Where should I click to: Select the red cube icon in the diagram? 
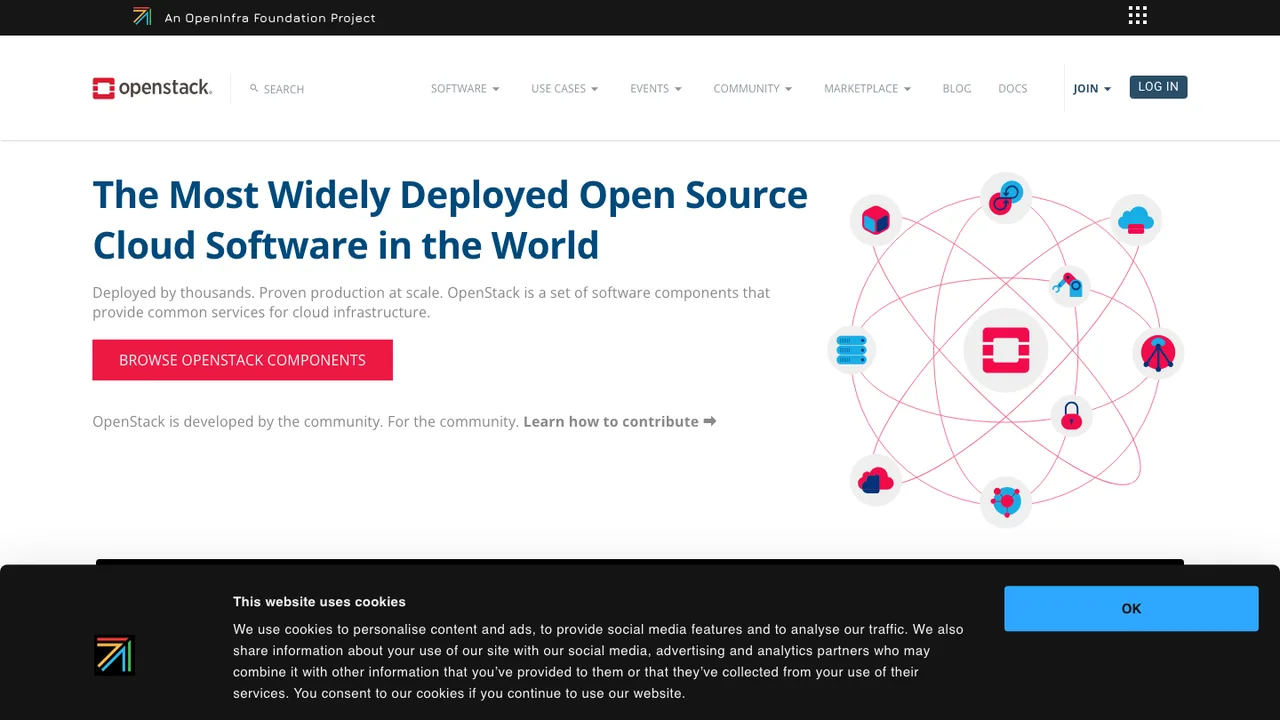tap(876, 220)
